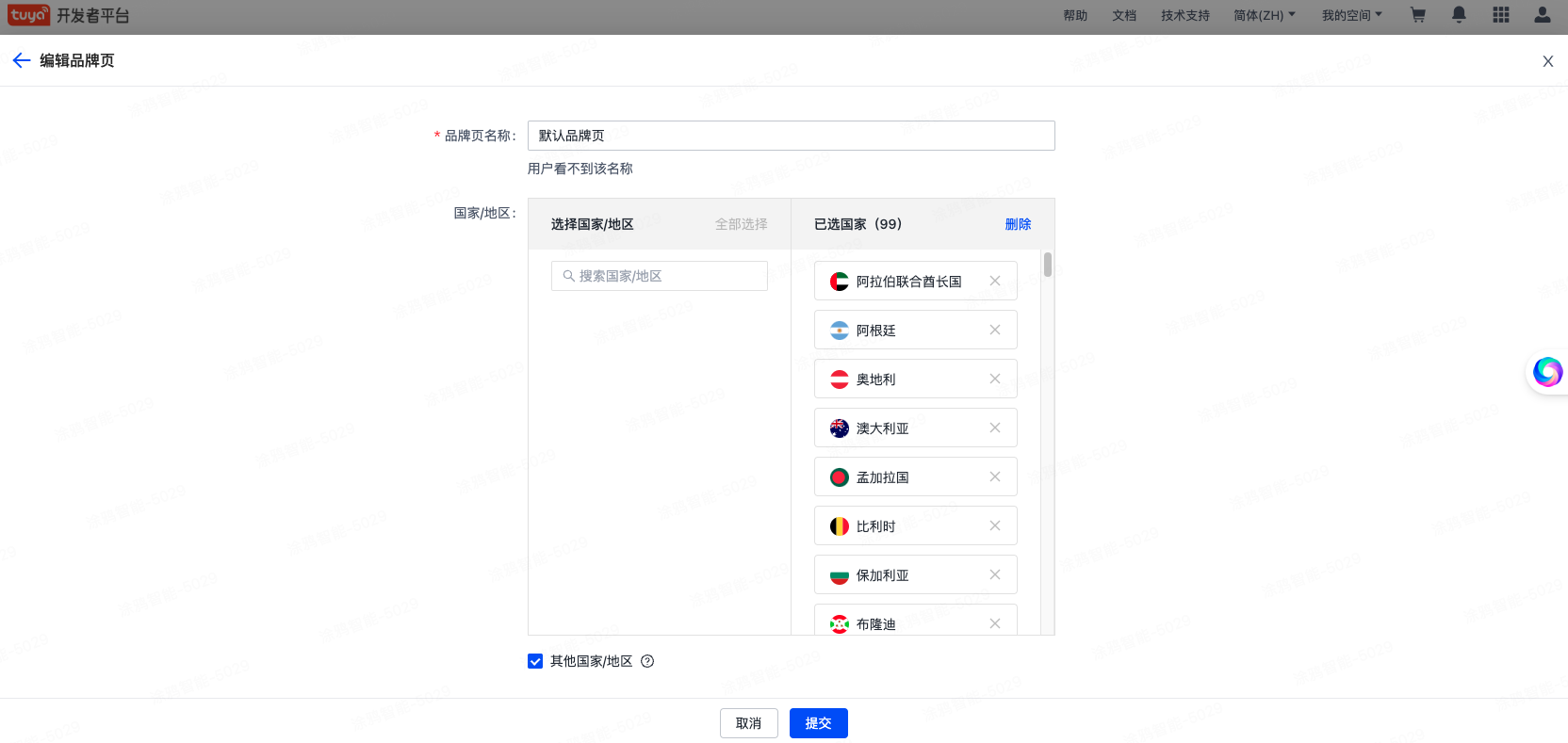The width and height of the screenshot is (1568, 743).
Task: Open 技术支持 in the header
Action: 1185,15
